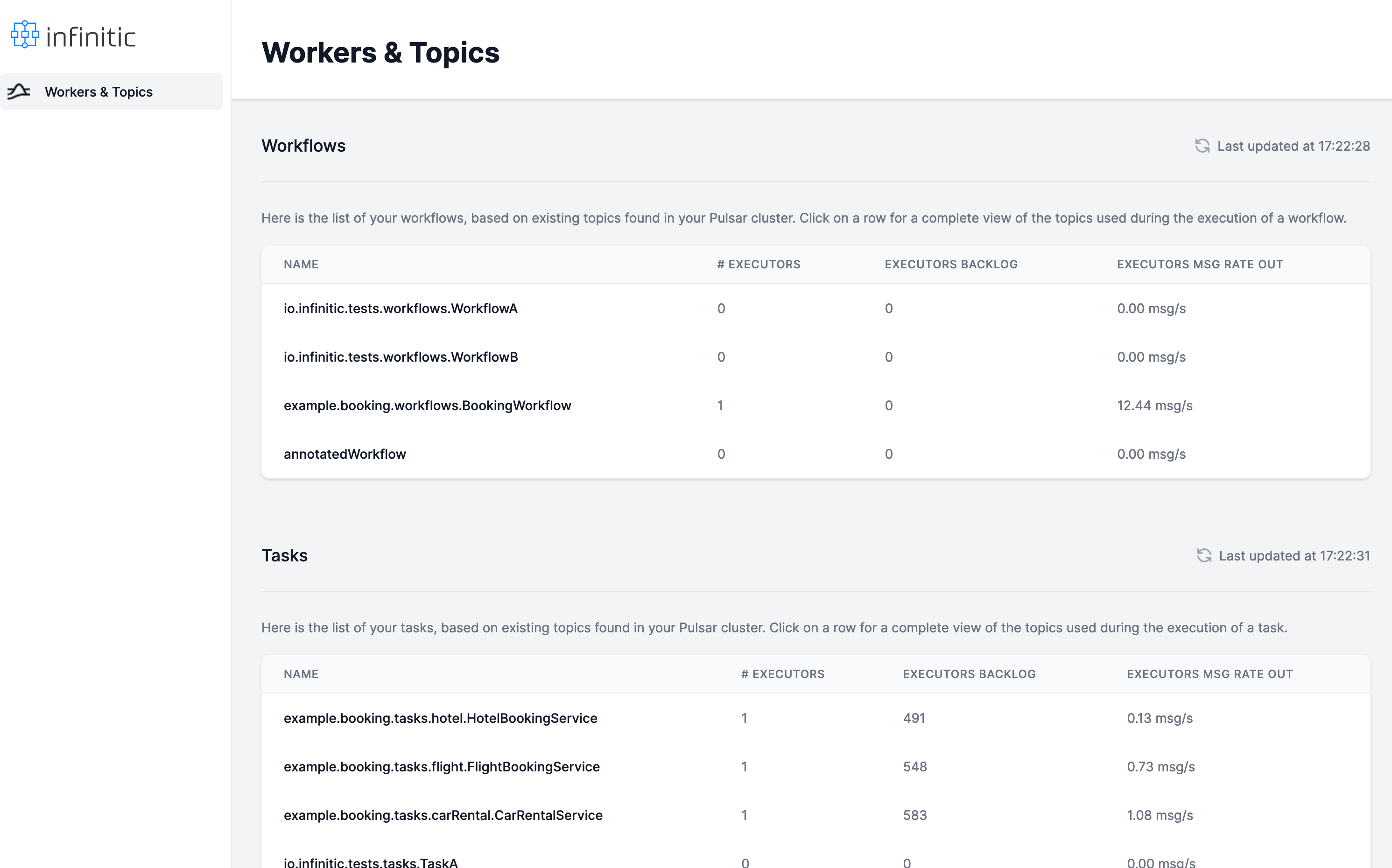Click Workflows 'Last updated at 17:22:28' text
Image resolution: width=1392 pixels, height=868 pixels.
click(1293, 146)
